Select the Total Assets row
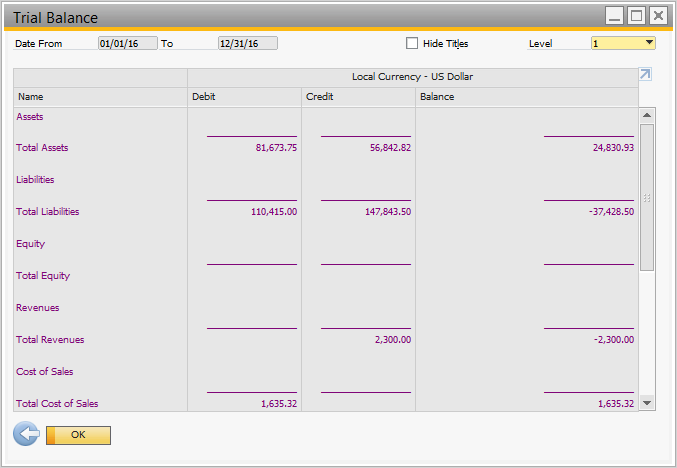 (42, 148)
